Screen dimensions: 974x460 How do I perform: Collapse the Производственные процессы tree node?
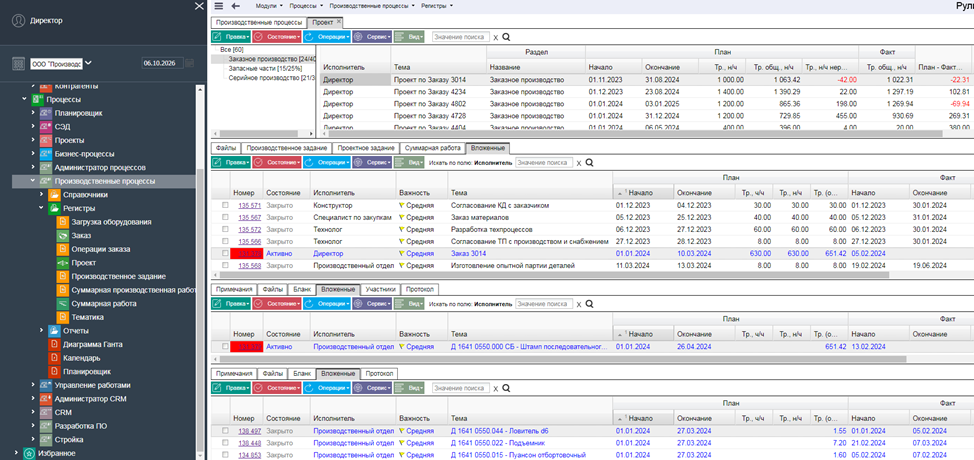pos(33,181)
